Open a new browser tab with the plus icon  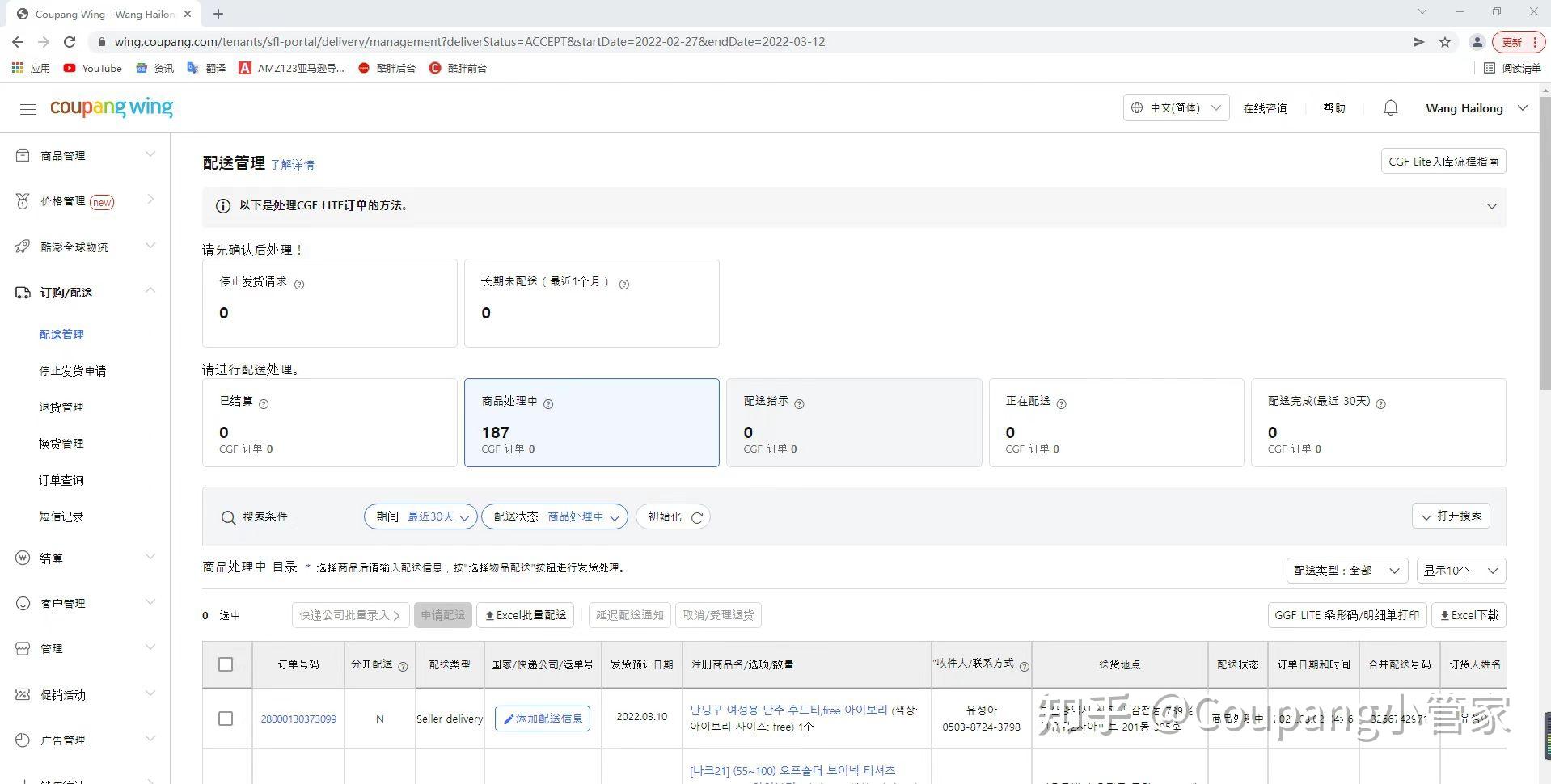218,14
